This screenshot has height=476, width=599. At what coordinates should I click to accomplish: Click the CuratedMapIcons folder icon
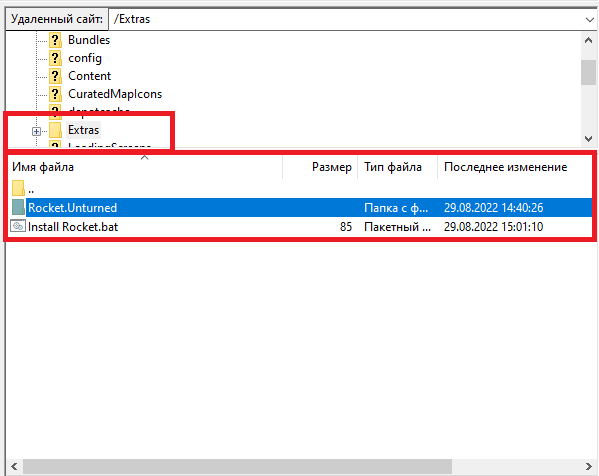pos(55,94)
